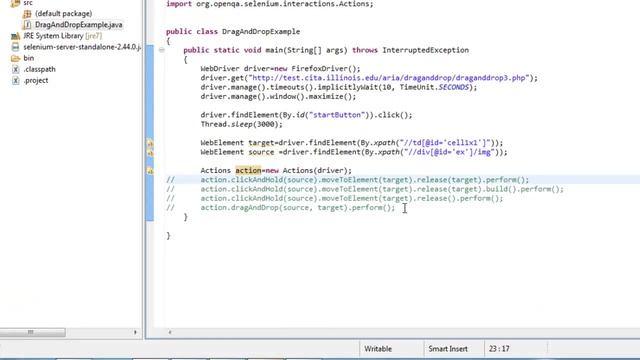Select the JRE System Library entry
640x360 pixels.
(x=62, y=36)
